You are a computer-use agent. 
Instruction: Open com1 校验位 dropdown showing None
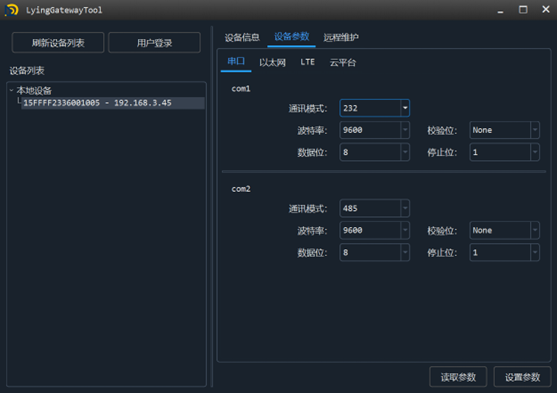[x=504, y=130]
